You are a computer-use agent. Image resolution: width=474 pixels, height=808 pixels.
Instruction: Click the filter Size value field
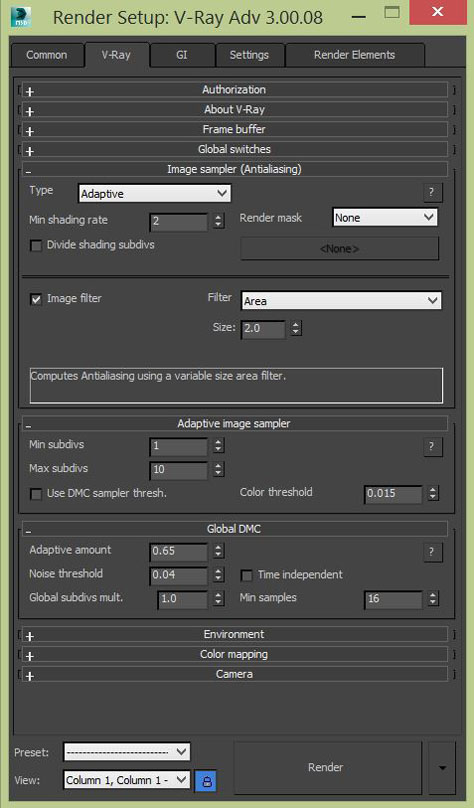pyautogui.click(x=263, y=328)
